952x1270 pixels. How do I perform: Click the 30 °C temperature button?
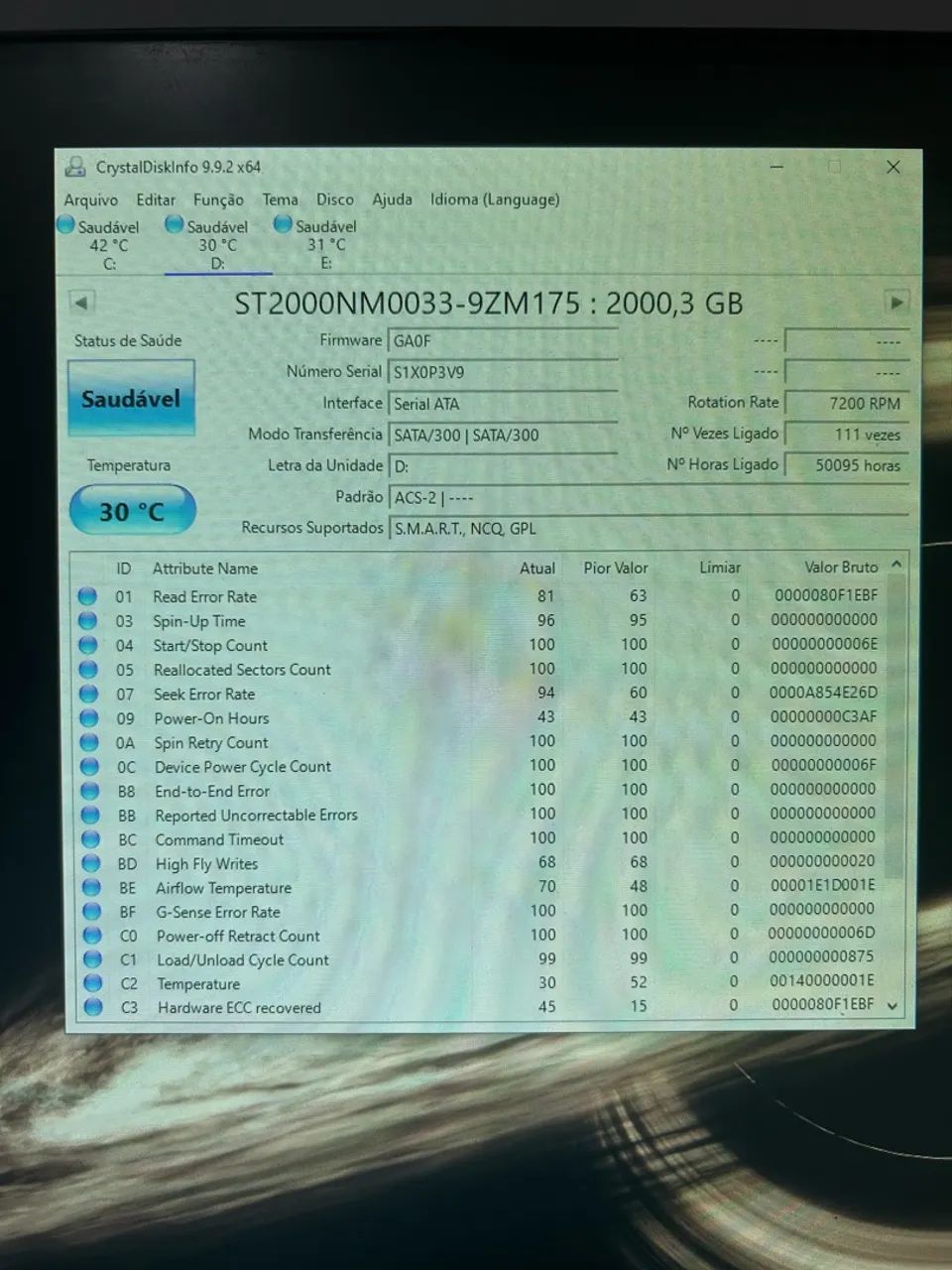click(x=132, y=511)
